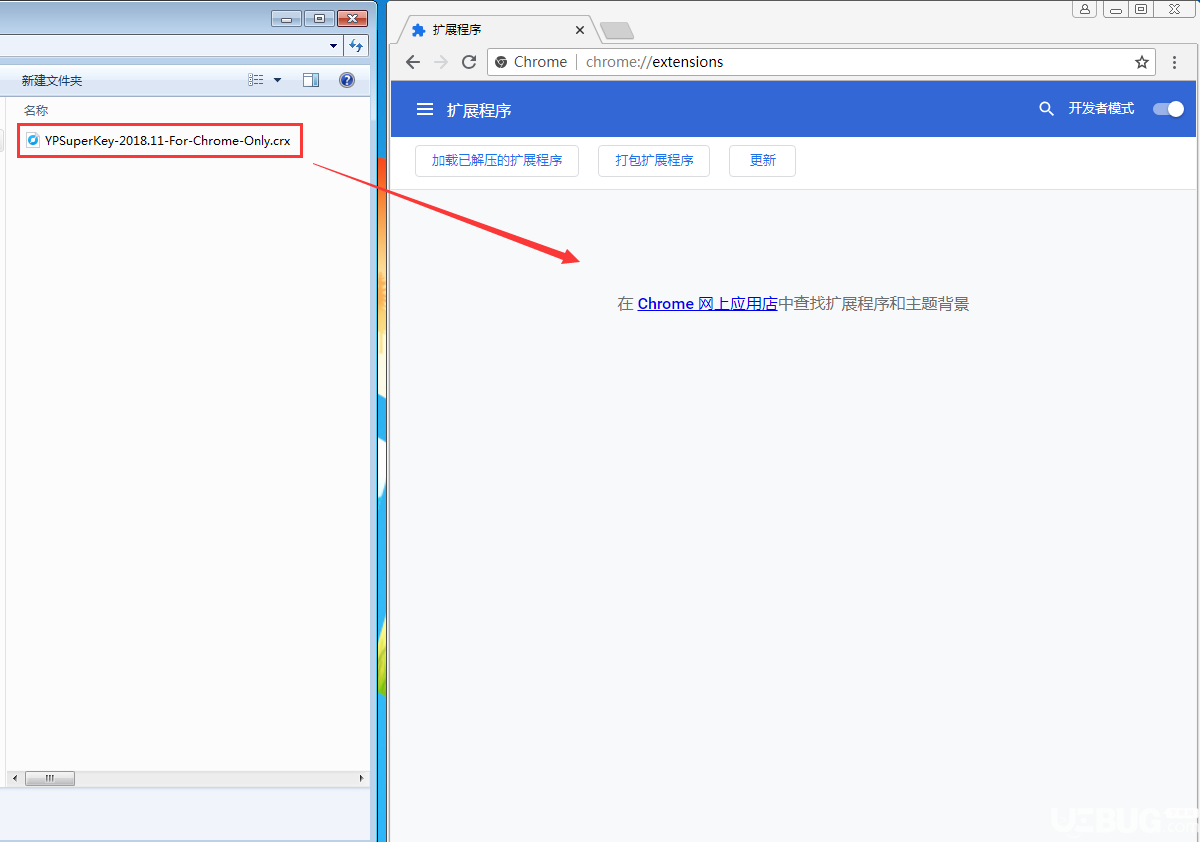1200x842 pixels.
Task: Maximize the Explorer window
Action: [x=319, y=18]
